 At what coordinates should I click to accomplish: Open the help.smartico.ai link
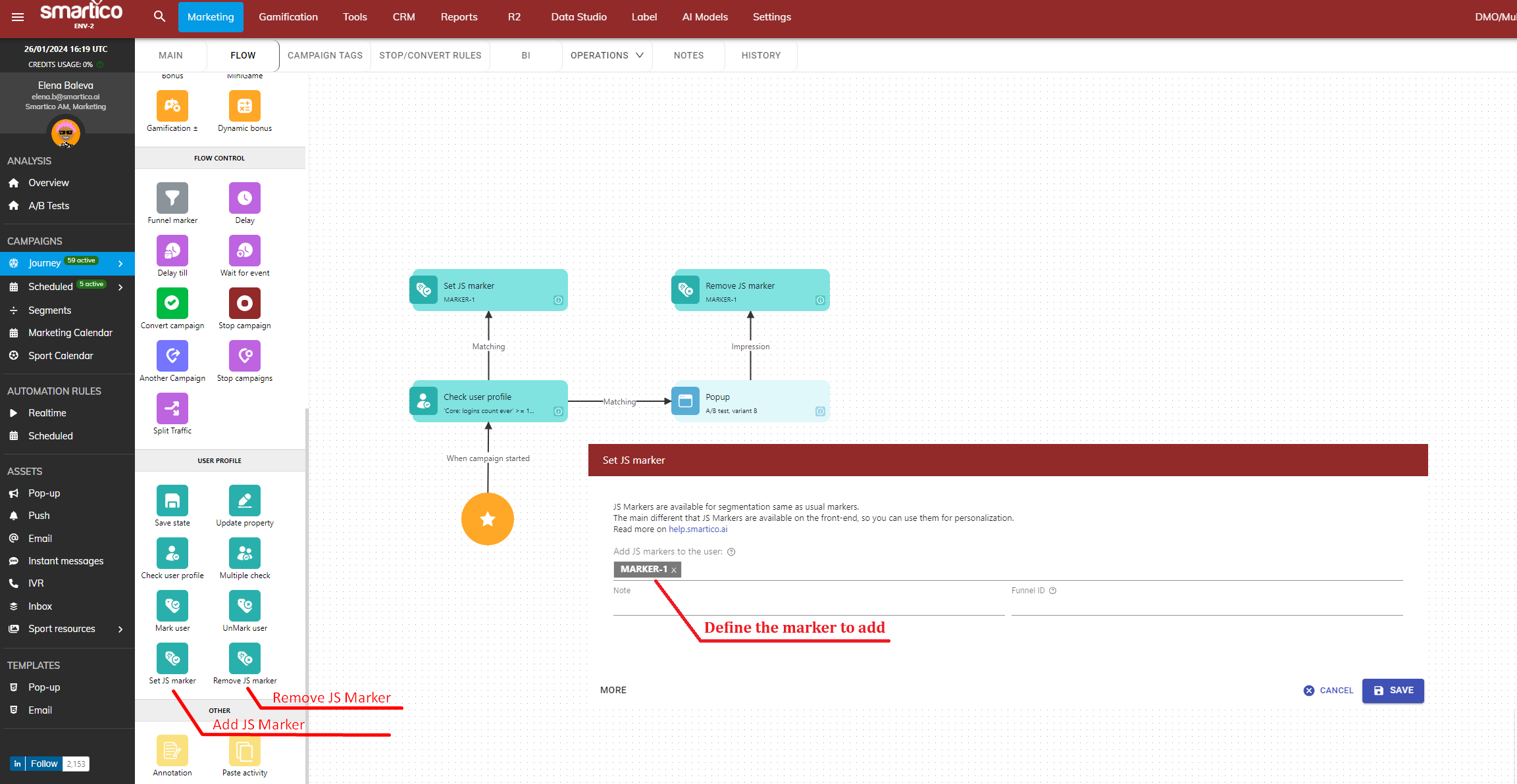(698, 529)
